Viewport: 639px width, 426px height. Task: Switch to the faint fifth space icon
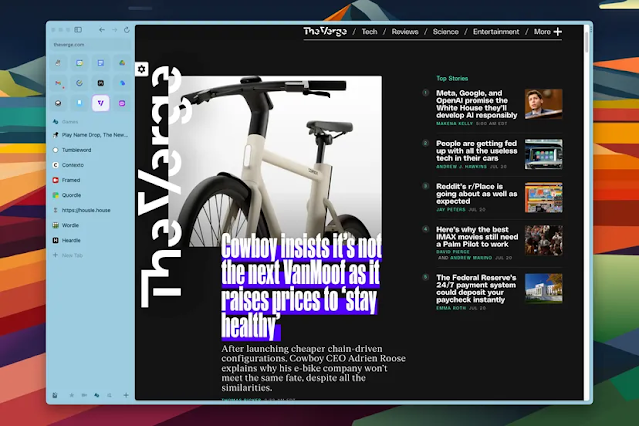[x=109, y=395]
